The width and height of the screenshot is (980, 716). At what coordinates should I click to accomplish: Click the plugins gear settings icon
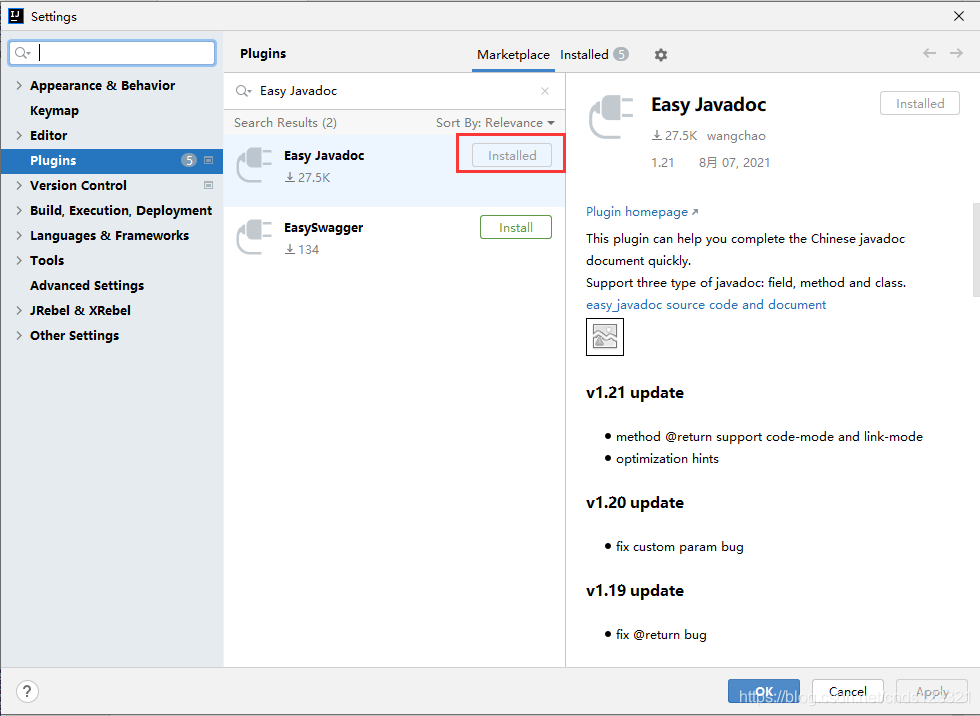pyautogui.click(x=661, y=55)
